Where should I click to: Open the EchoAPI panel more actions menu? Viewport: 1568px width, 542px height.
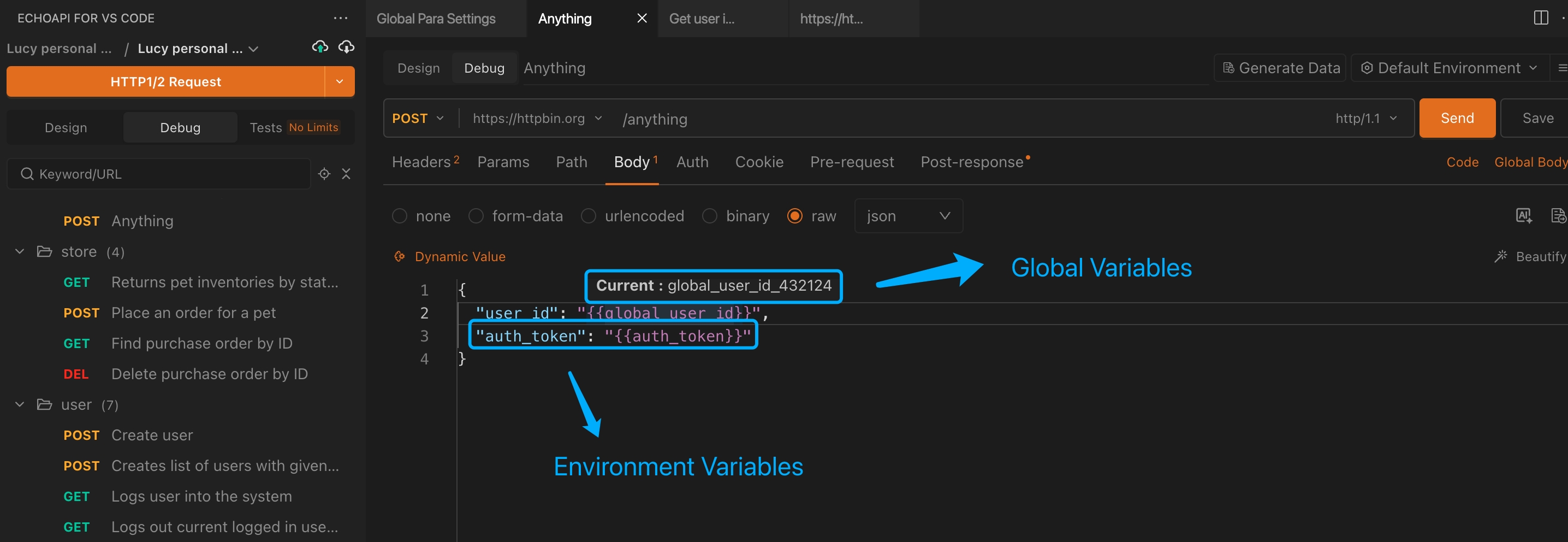coord(340,18)
